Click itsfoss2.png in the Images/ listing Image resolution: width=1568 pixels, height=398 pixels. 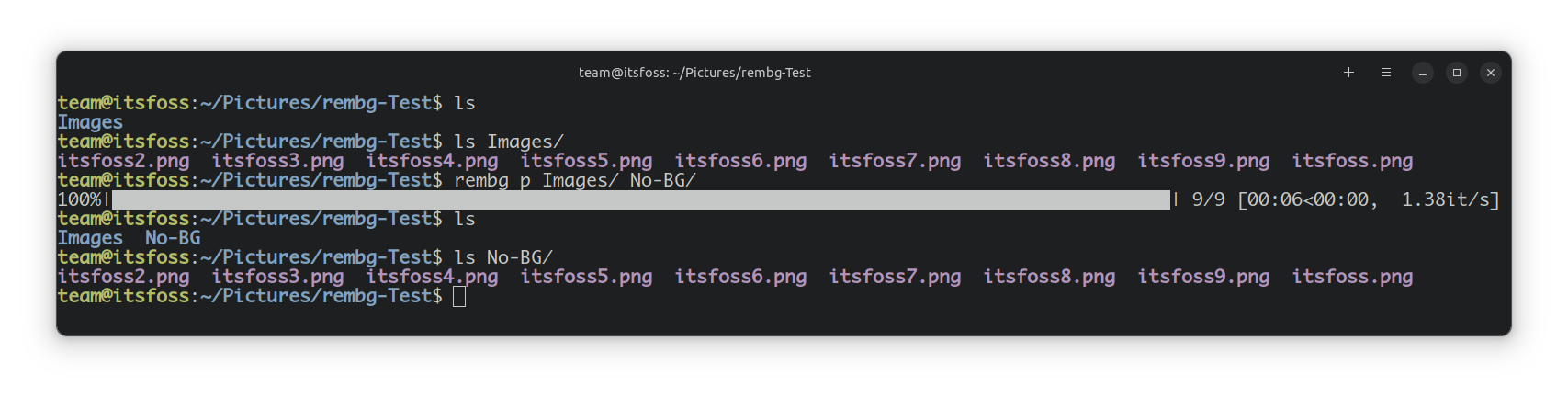pos(123,161)
